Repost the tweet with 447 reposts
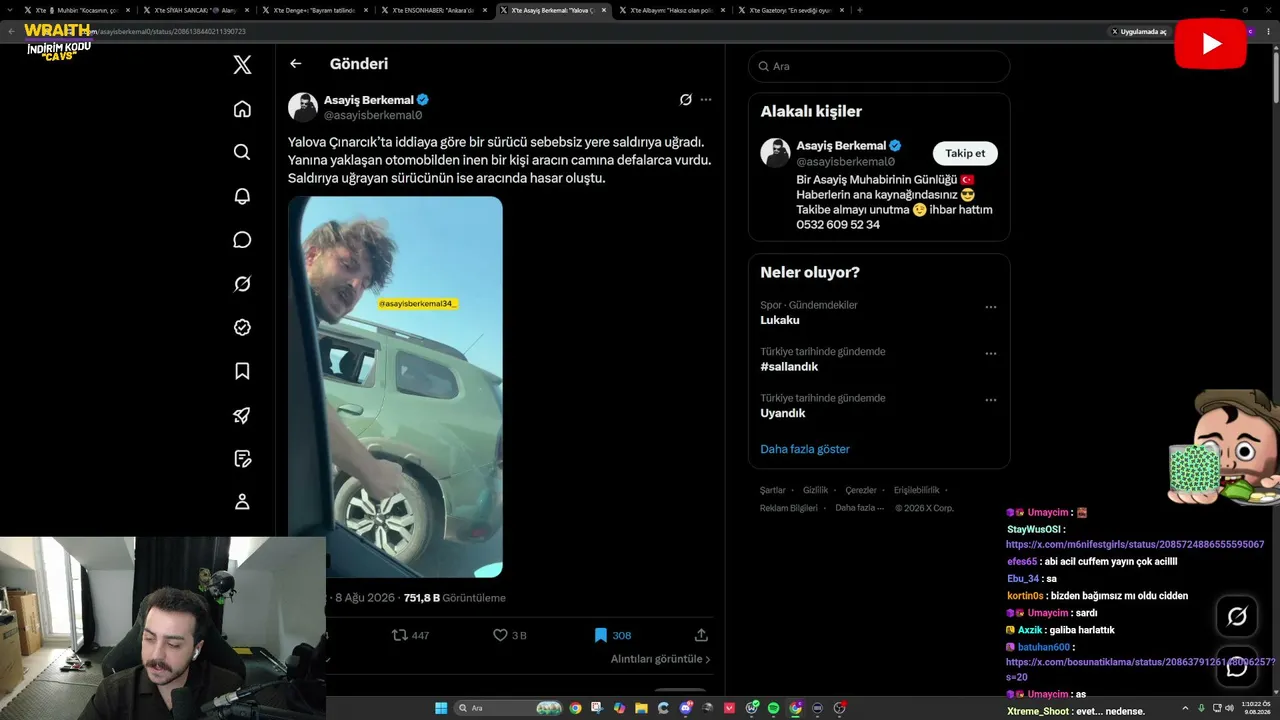This screenshot has height=720, width=1280. pos(410,635)
